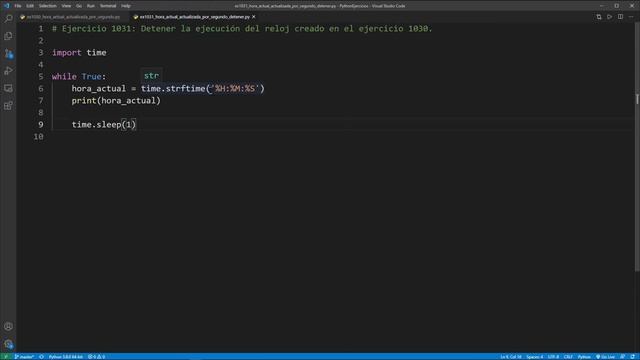This screenshot has height=360, width=640.
Task: Run the Python file with play icon
Action: point(609,17)
